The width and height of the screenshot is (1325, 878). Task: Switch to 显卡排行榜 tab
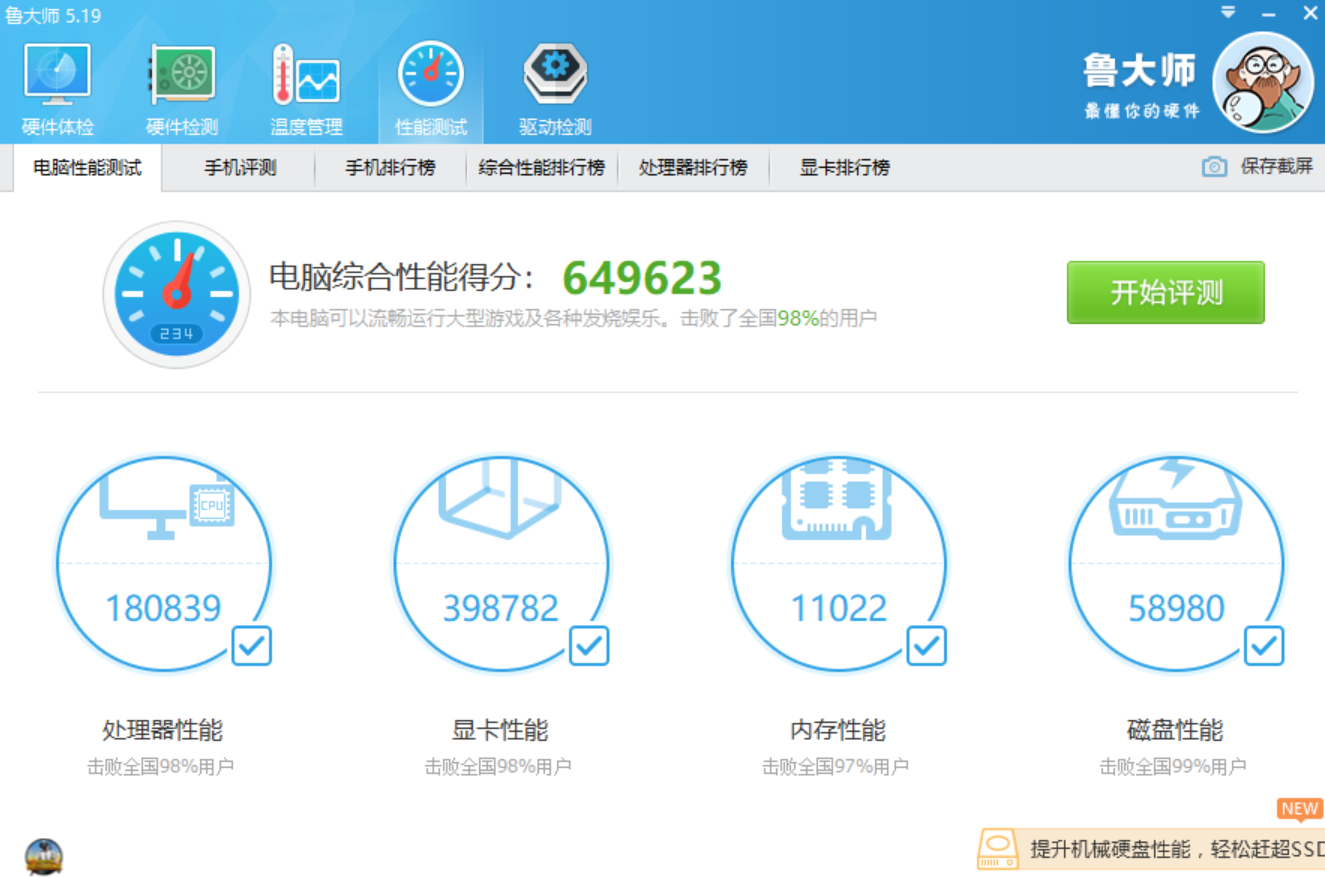[x=845, y=167]
